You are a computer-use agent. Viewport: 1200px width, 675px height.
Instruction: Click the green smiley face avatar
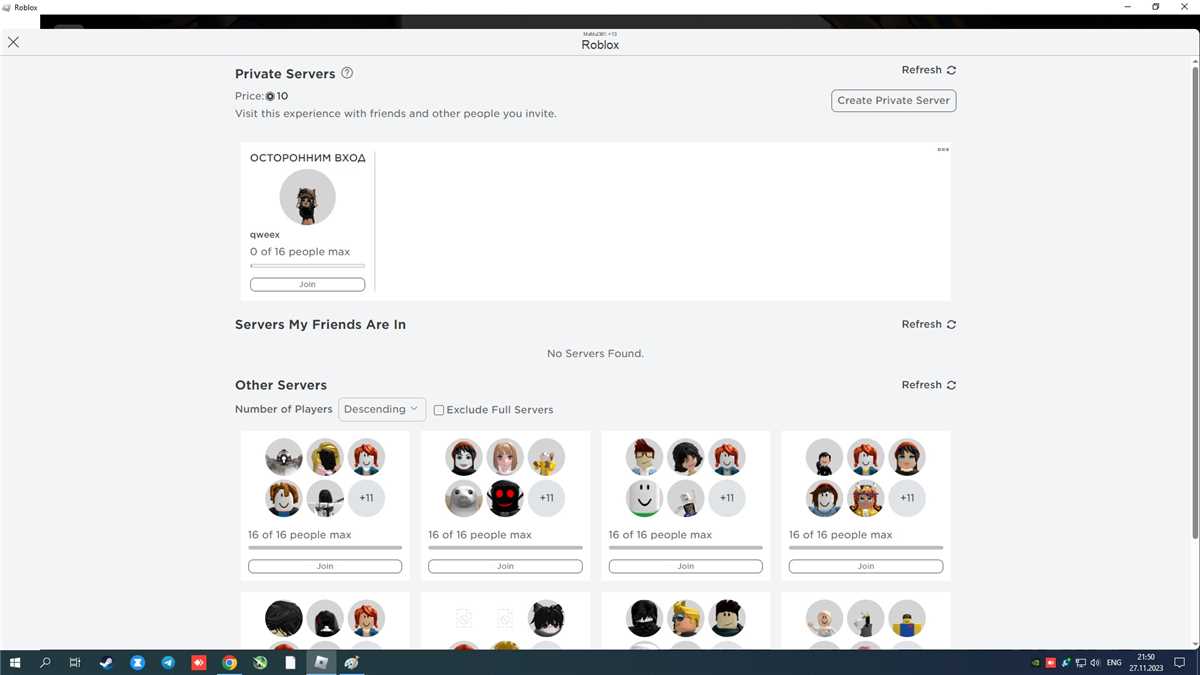click(x=645, y=498)
